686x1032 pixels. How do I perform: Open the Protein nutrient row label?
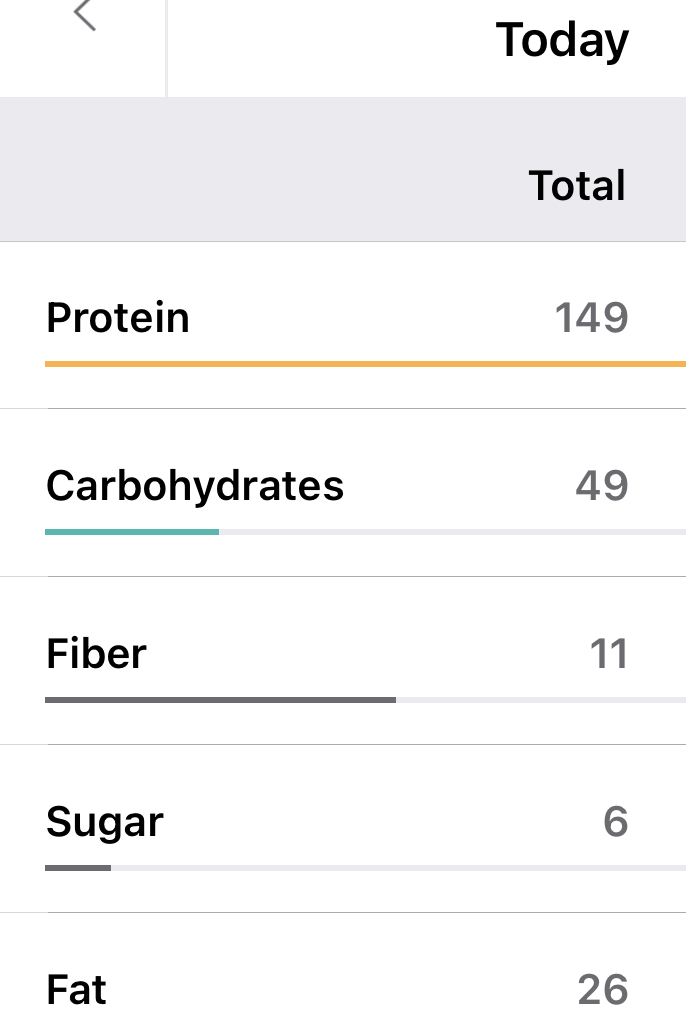(x=118, y=318)
